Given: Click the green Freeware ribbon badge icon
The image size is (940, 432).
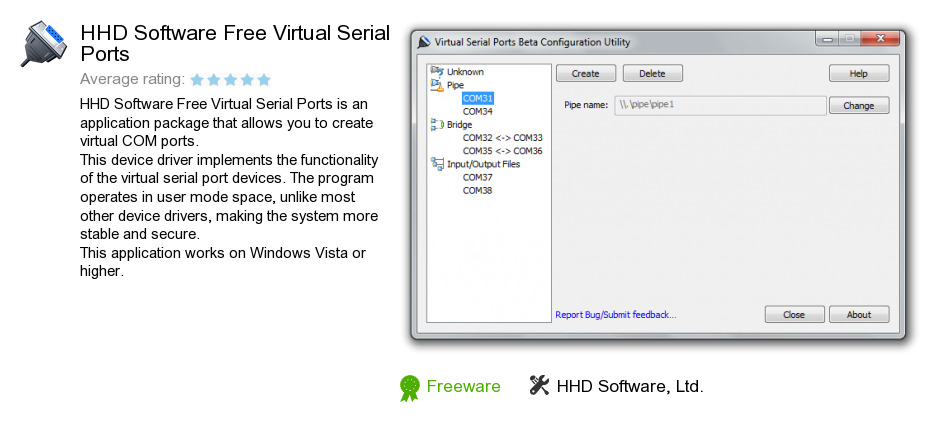Looking at the screenshot, I should coord(410,388).
